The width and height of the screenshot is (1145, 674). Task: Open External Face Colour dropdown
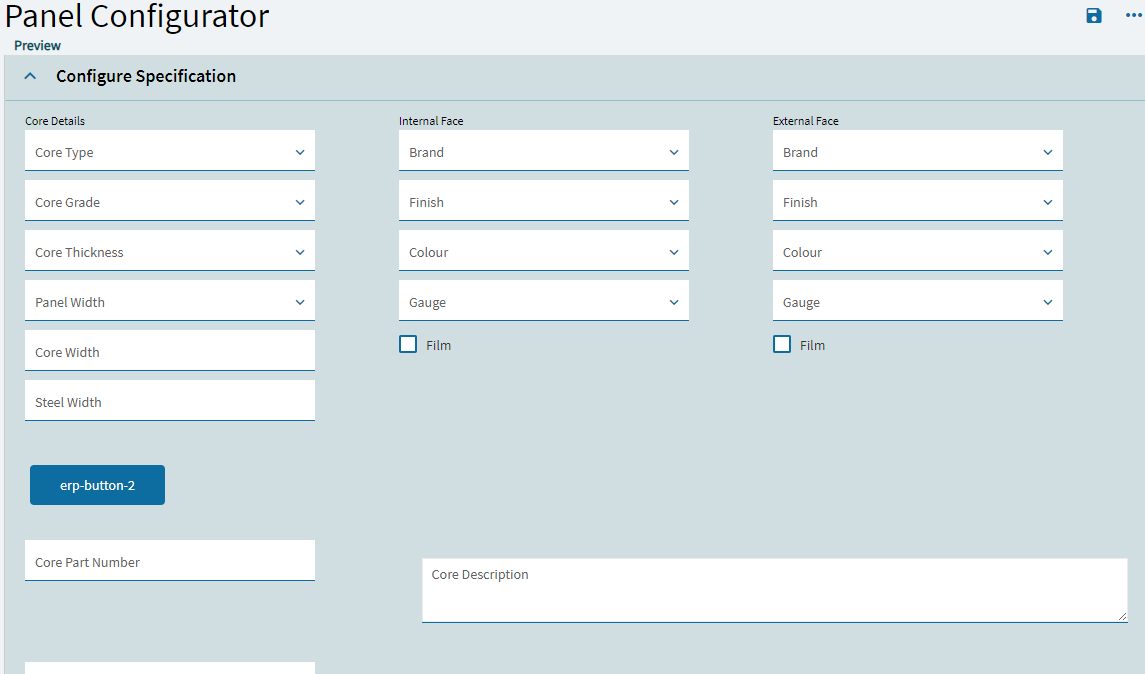(x=917, y=251)
